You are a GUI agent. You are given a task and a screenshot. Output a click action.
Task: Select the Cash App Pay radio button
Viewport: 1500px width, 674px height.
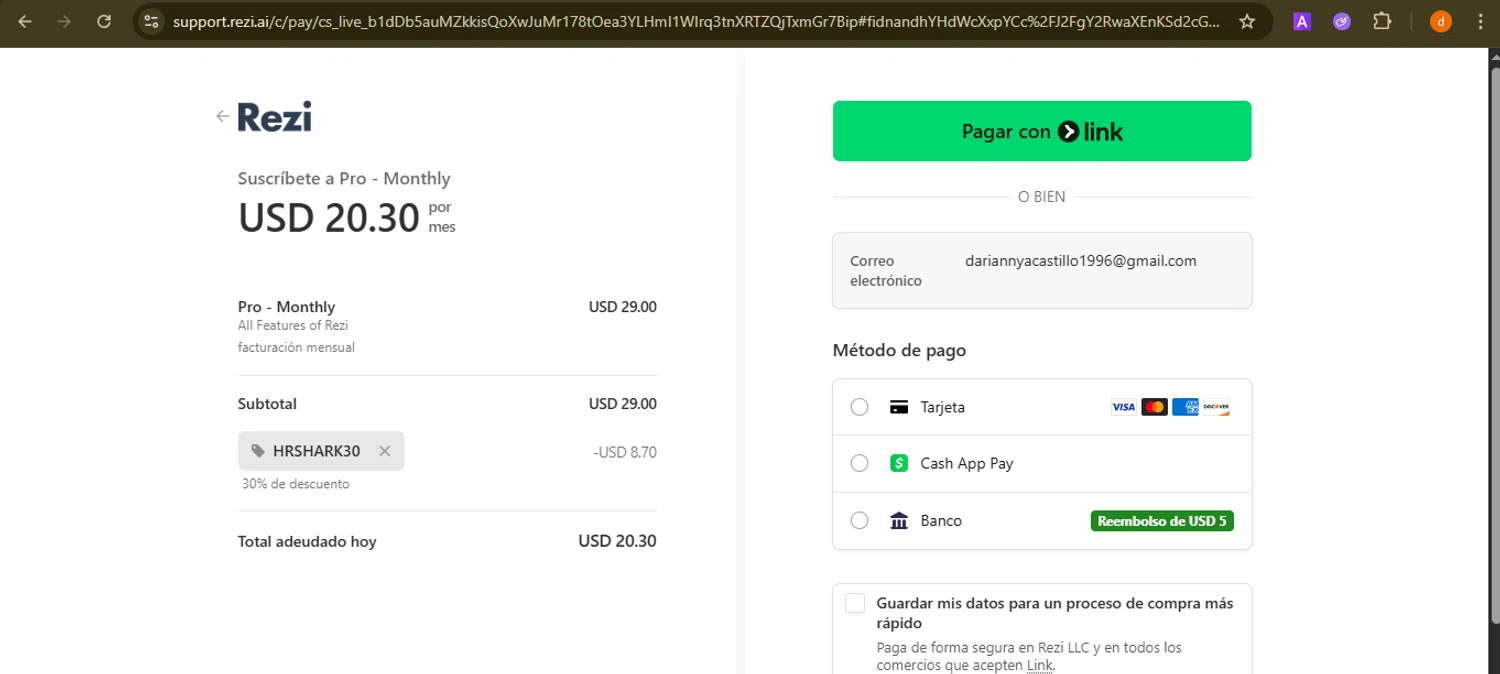pos(859,463)
